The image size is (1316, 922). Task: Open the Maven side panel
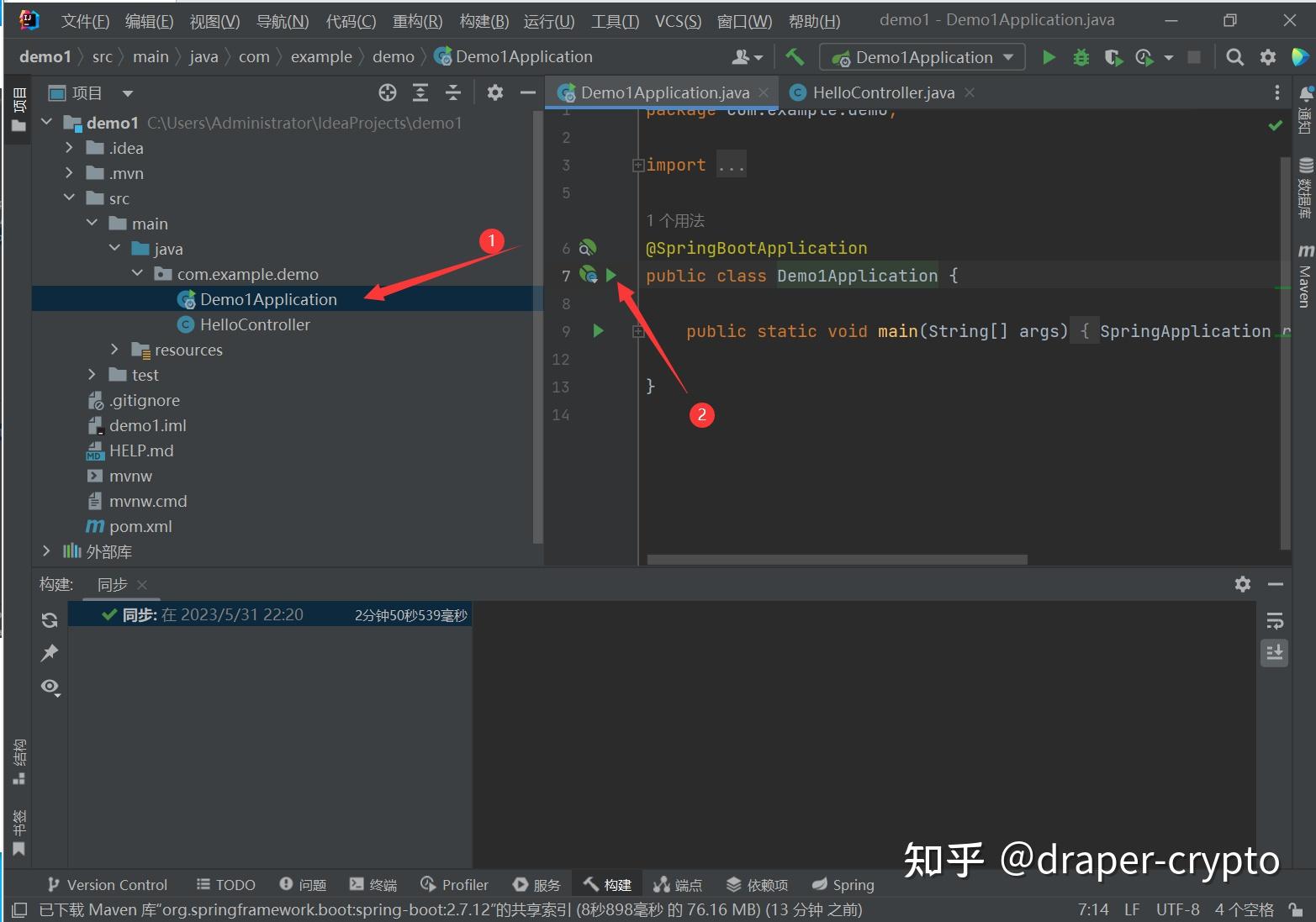pyautogui.click(x=1304, y=276)
